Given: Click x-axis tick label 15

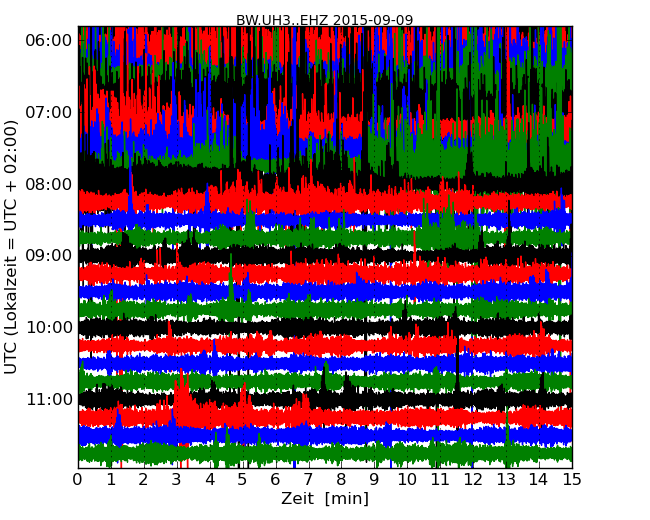Looking at the screenshot, I should point(572,480).
